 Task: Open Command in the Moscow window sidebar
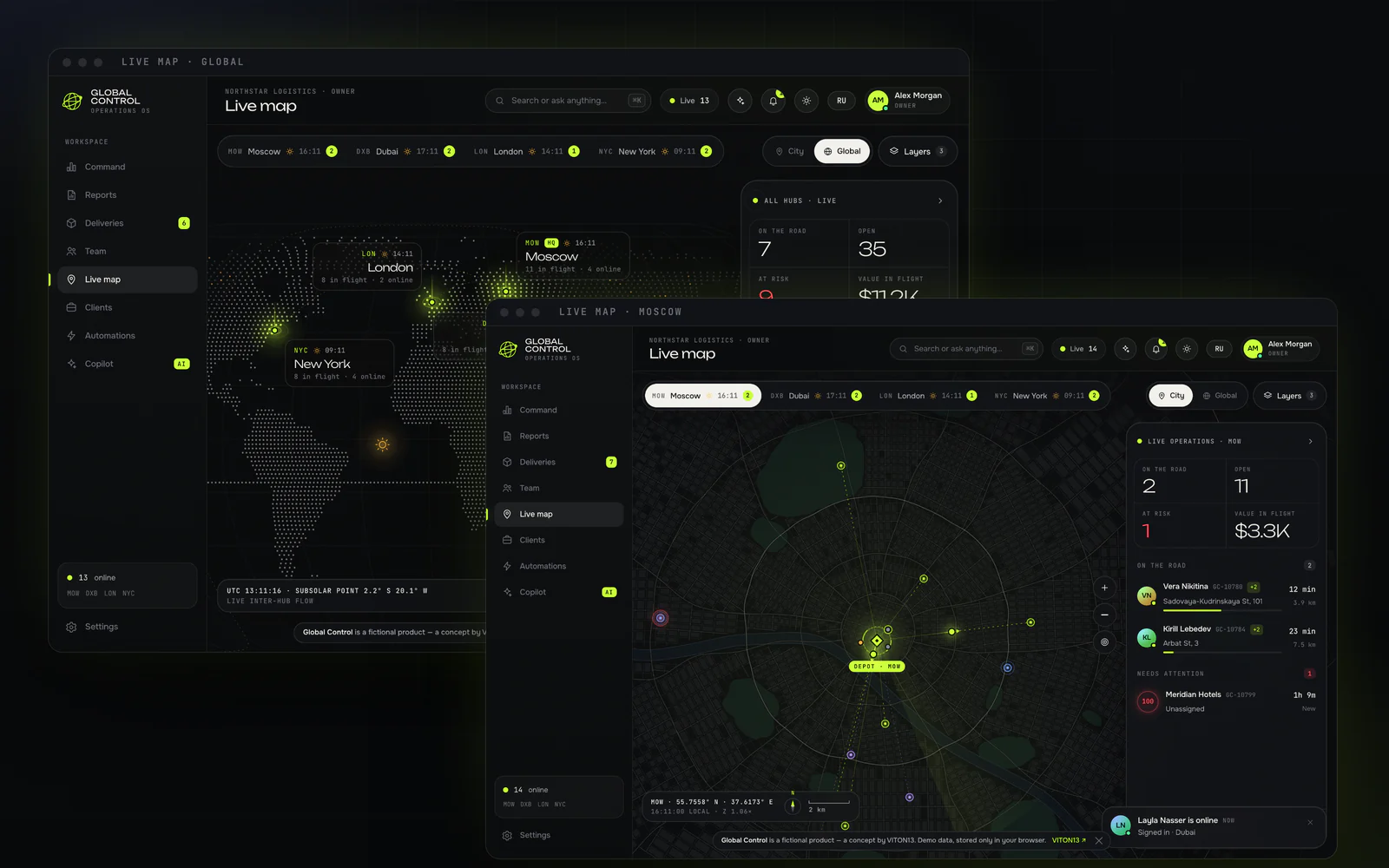tap(558, 410)
